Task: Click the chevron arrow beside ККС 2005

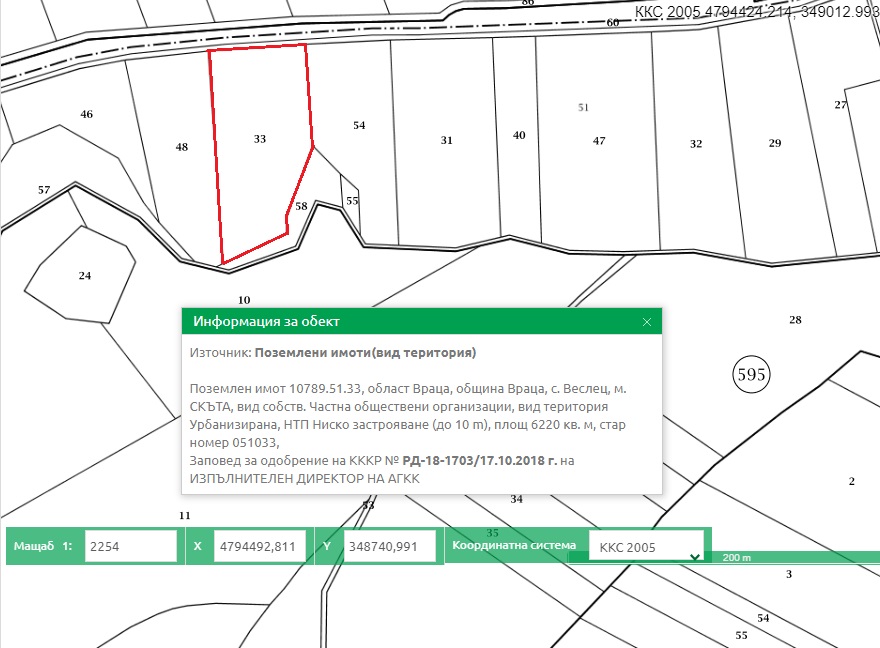Action: [694, 555]
